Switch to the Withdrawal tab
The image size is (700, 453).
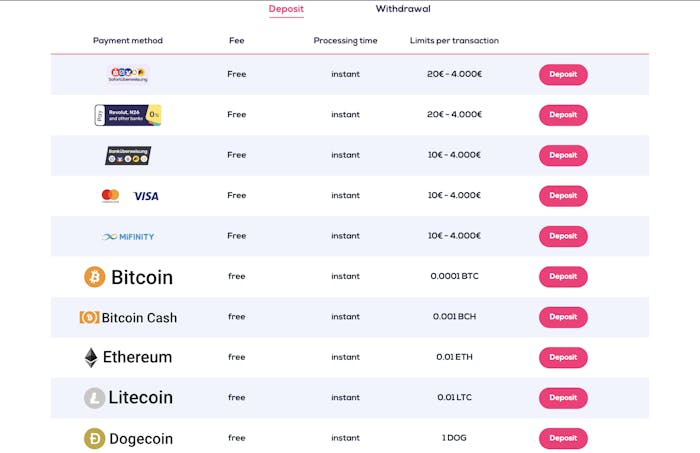pos(403,9)
